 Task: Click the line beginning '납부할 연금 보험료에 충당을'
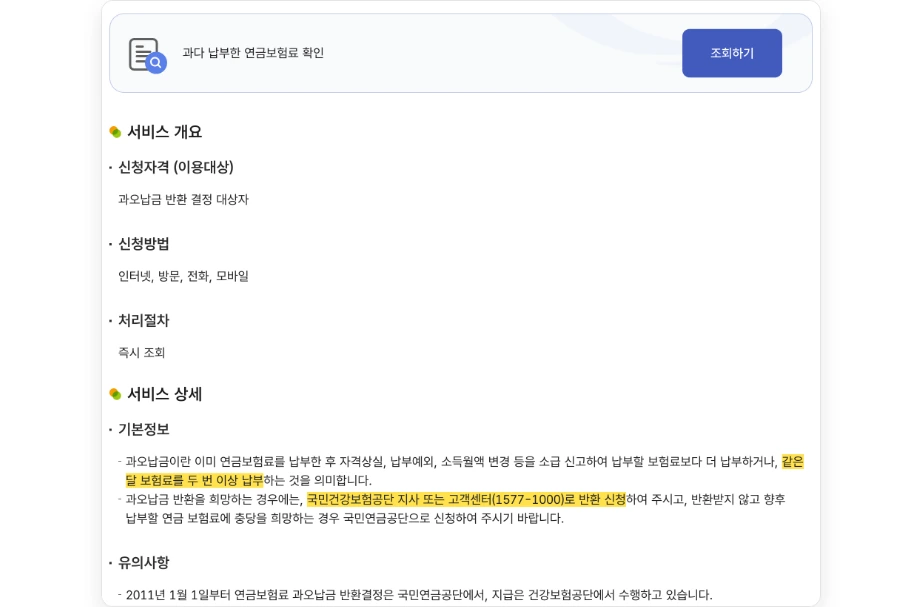point(345,518)
